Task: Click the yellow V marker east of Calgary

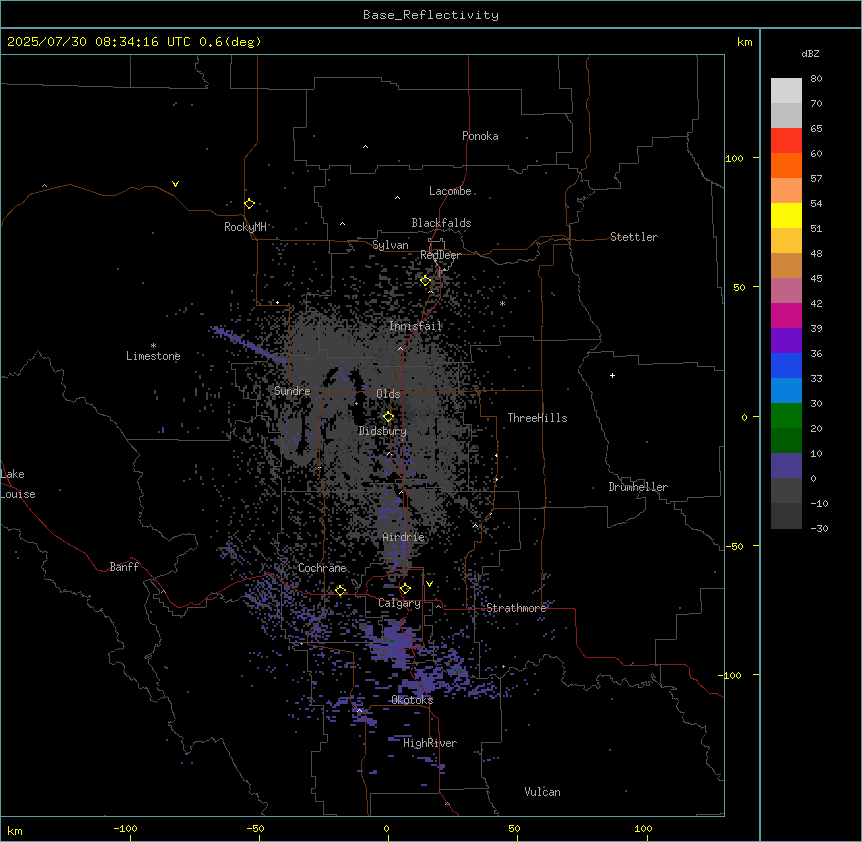Action: [x=429, y=584]
